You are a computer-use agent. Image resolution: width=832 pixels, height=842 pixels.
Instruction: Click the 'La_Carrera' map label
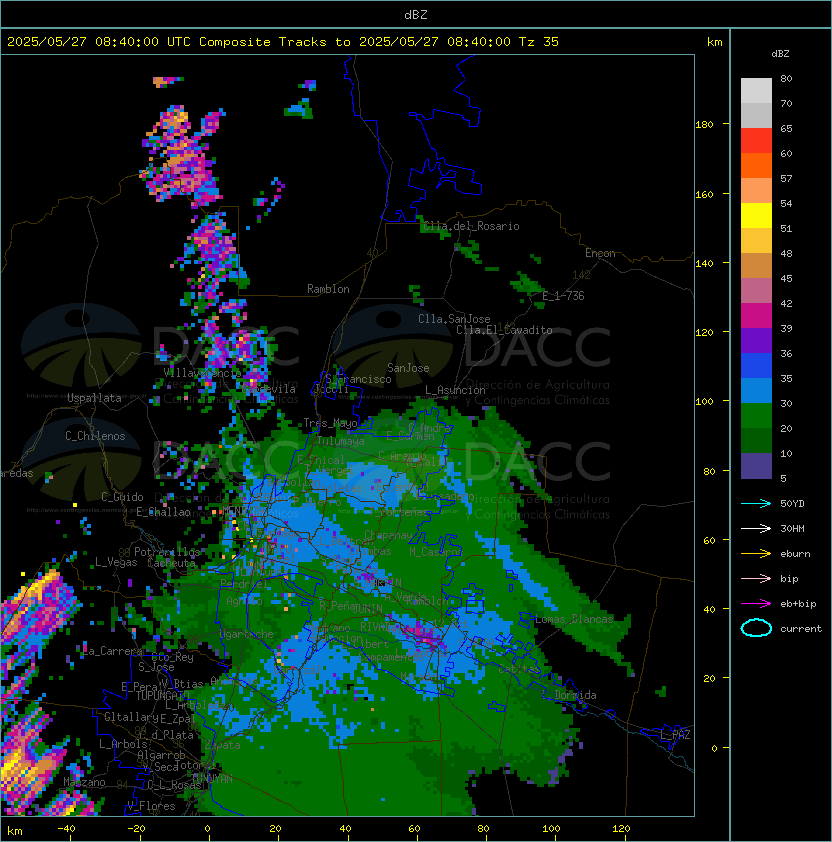(112, 651)
